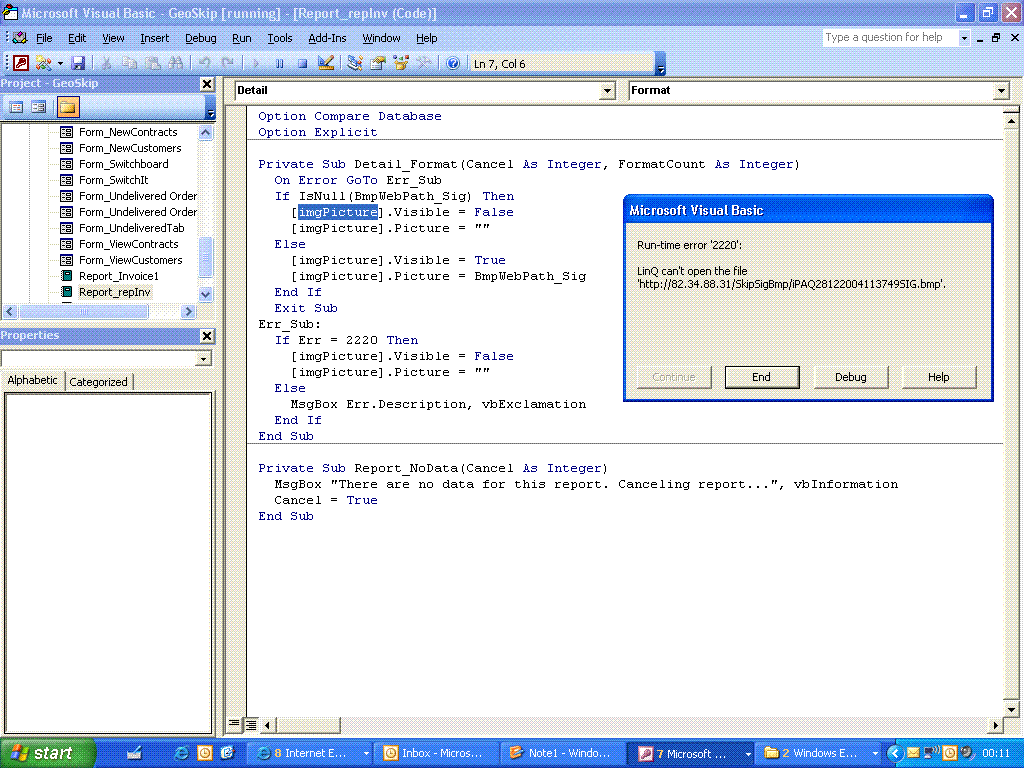
Task: Open Project panel toolbar options arrow
Action: (x=210, y=106)
